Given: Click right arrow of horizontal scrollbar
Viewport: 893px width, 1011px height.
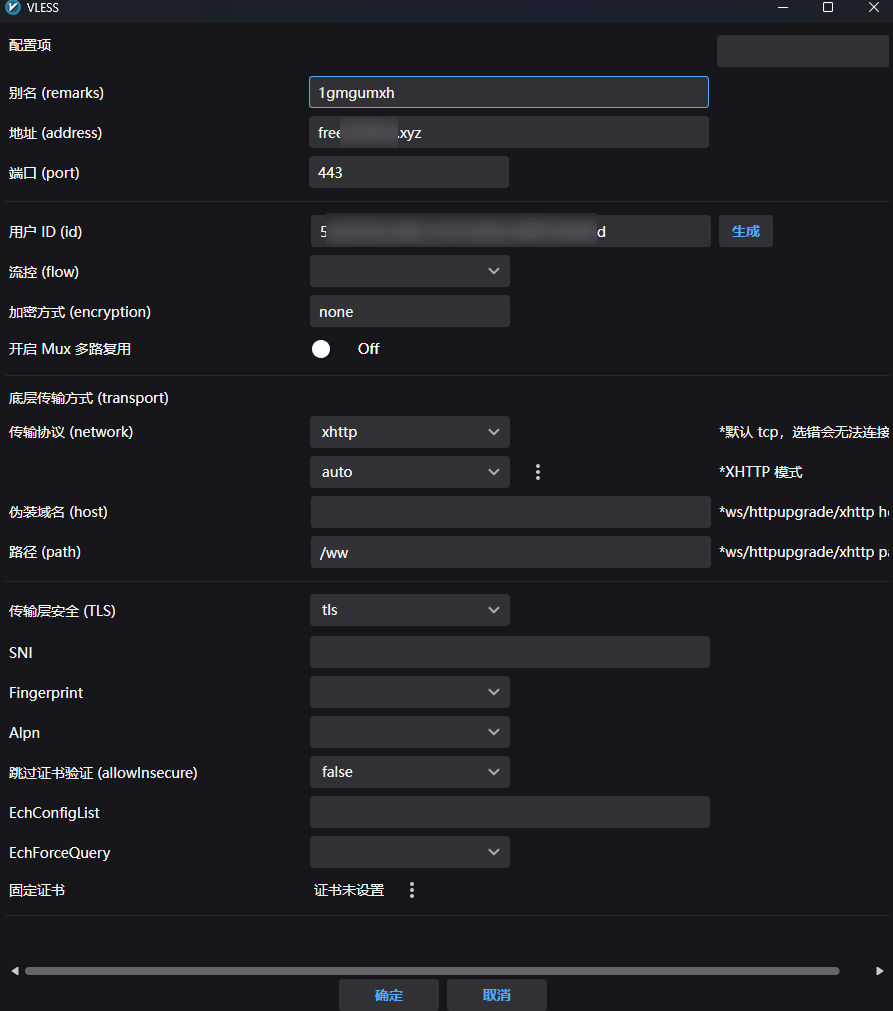Looking at the screenshot, I should [879, 971].
